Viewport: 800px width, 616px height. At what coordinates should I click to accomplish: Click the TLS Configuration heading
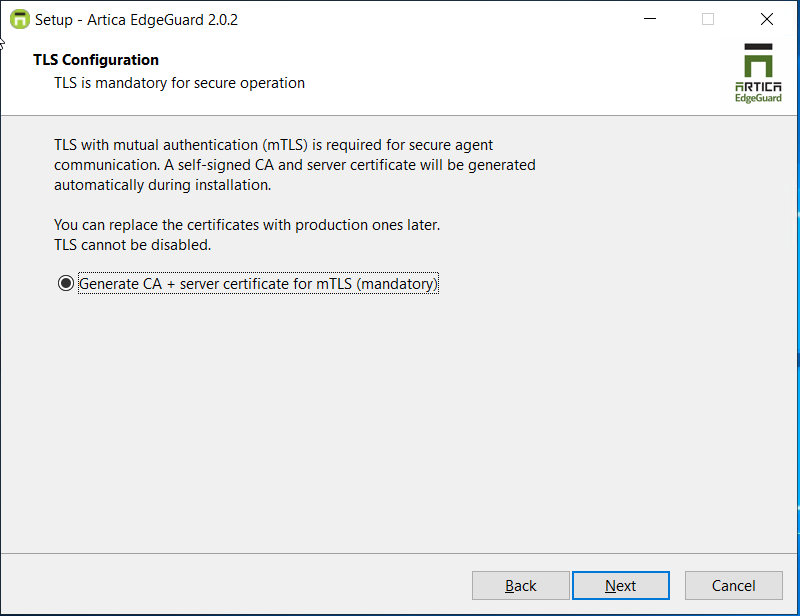(x=96, y=60)
